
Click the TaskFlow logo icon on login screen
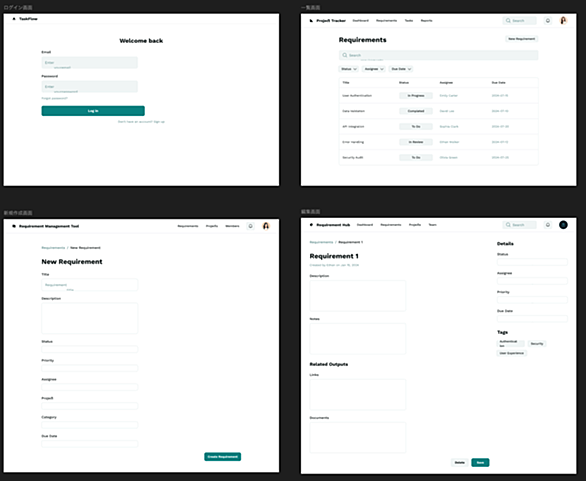pos(14,19)
